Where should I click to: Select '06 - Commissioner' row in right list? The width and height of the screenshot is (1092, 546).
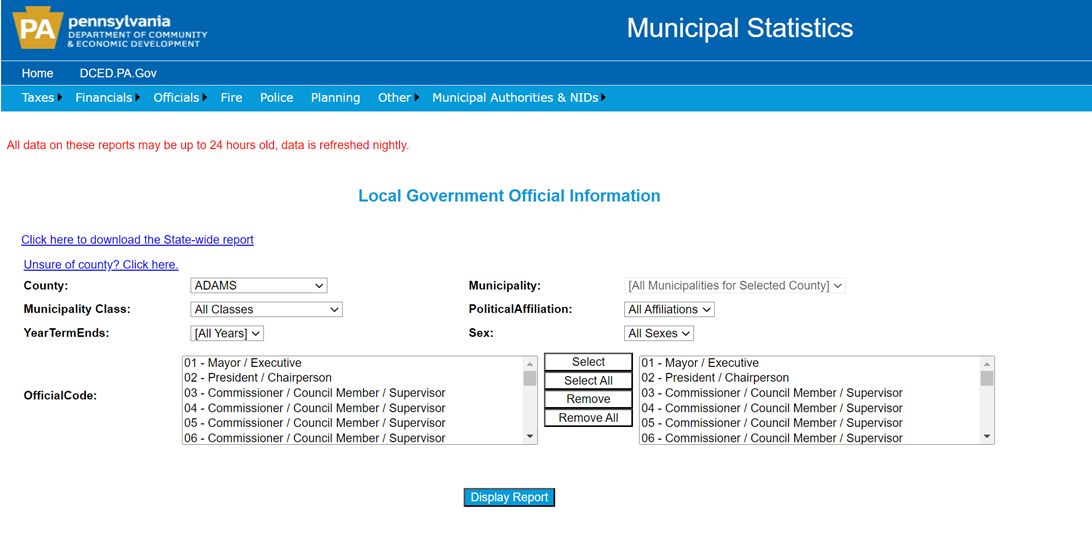pyautogui.click(x=810, y=438)
